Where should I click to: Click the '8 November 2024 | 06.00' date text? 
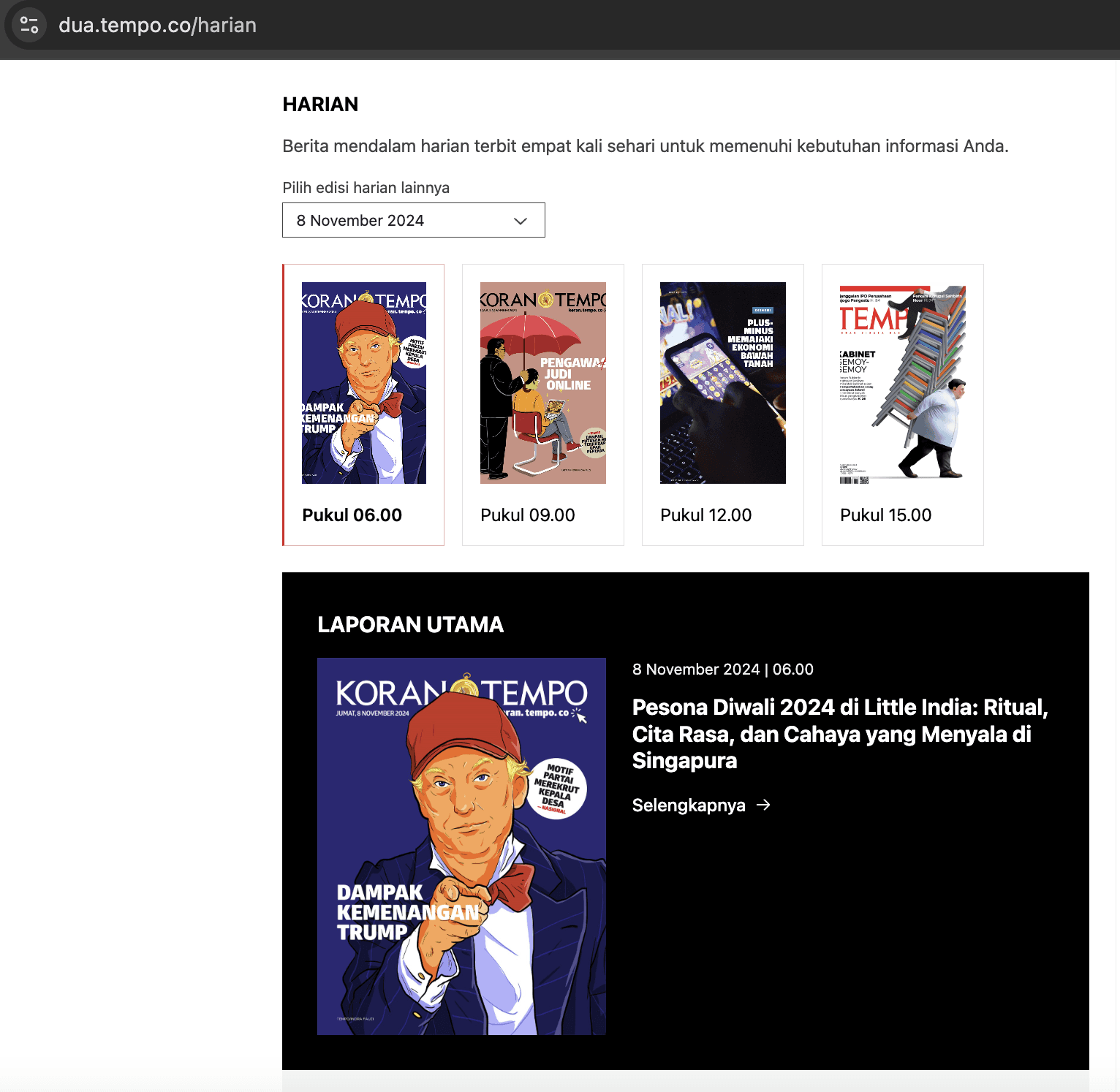tap(723, 670)
